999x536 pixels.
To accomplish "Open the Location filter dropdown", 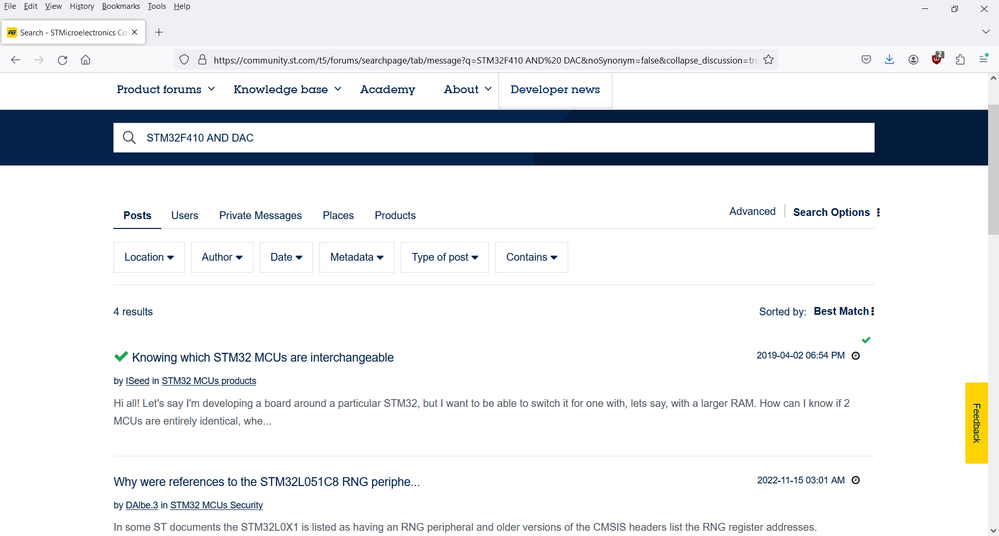I will (x=149, y=257).
